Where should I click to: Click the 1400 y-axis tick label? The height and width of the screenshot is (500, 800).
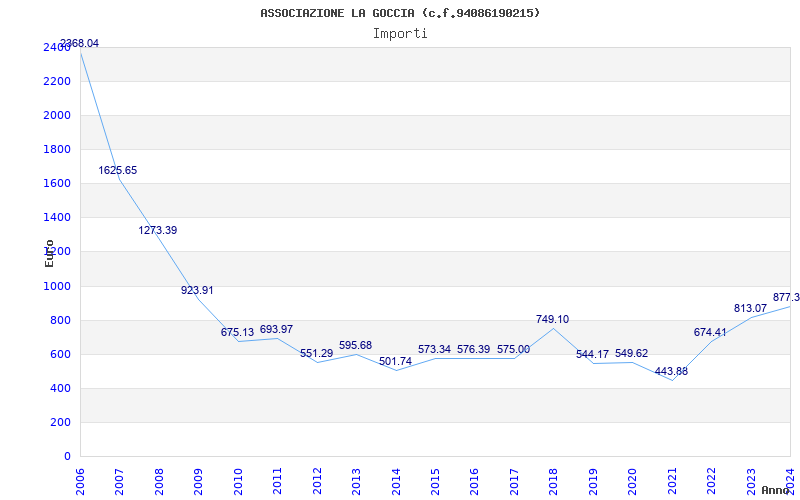pos(57,217)
